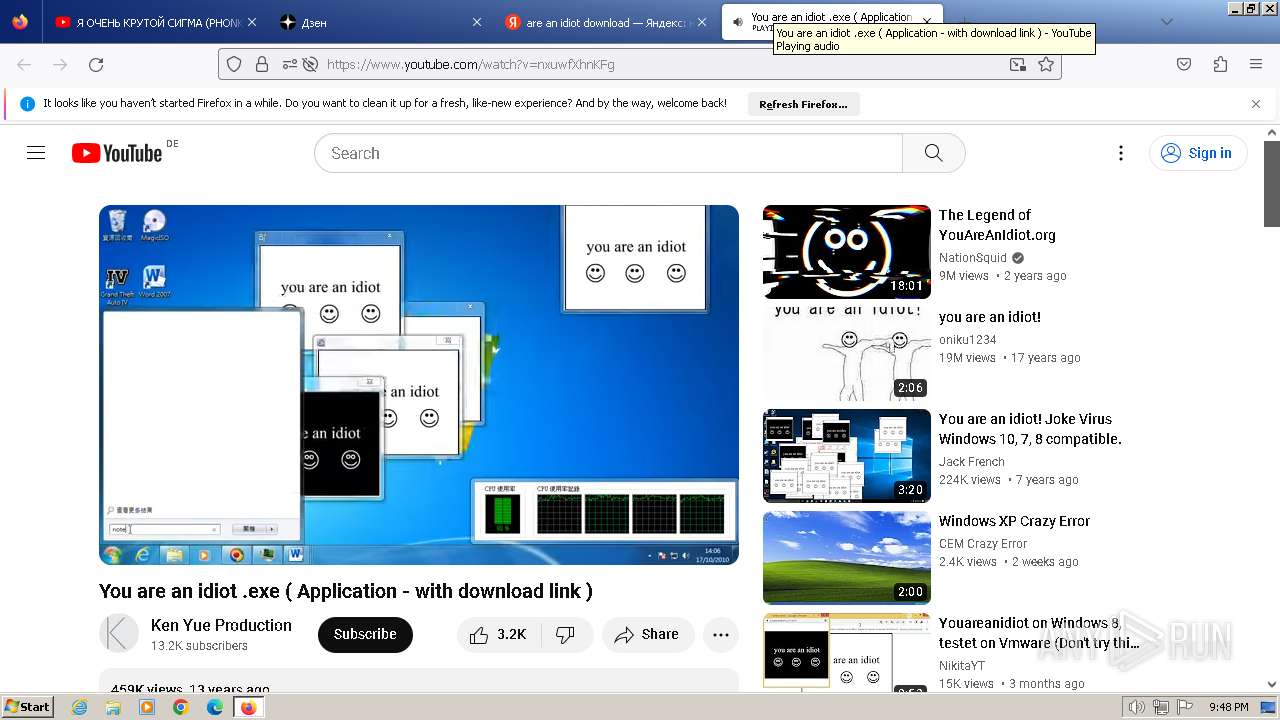Click the main video player
The image size is (1280, 720).
click(x=419, y=385)
